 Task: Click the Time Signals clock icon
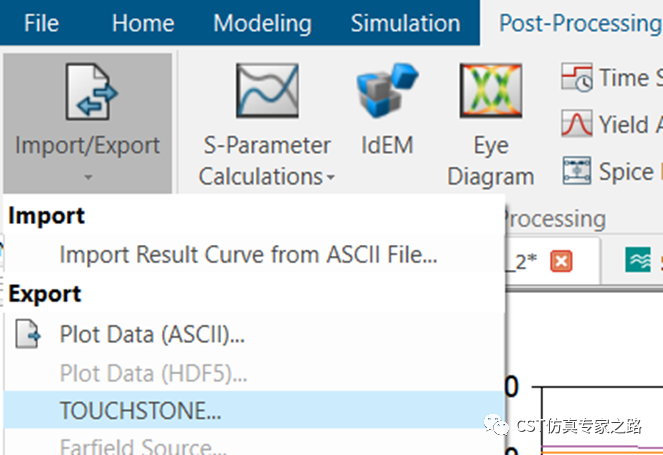click(x=576, y=77)
